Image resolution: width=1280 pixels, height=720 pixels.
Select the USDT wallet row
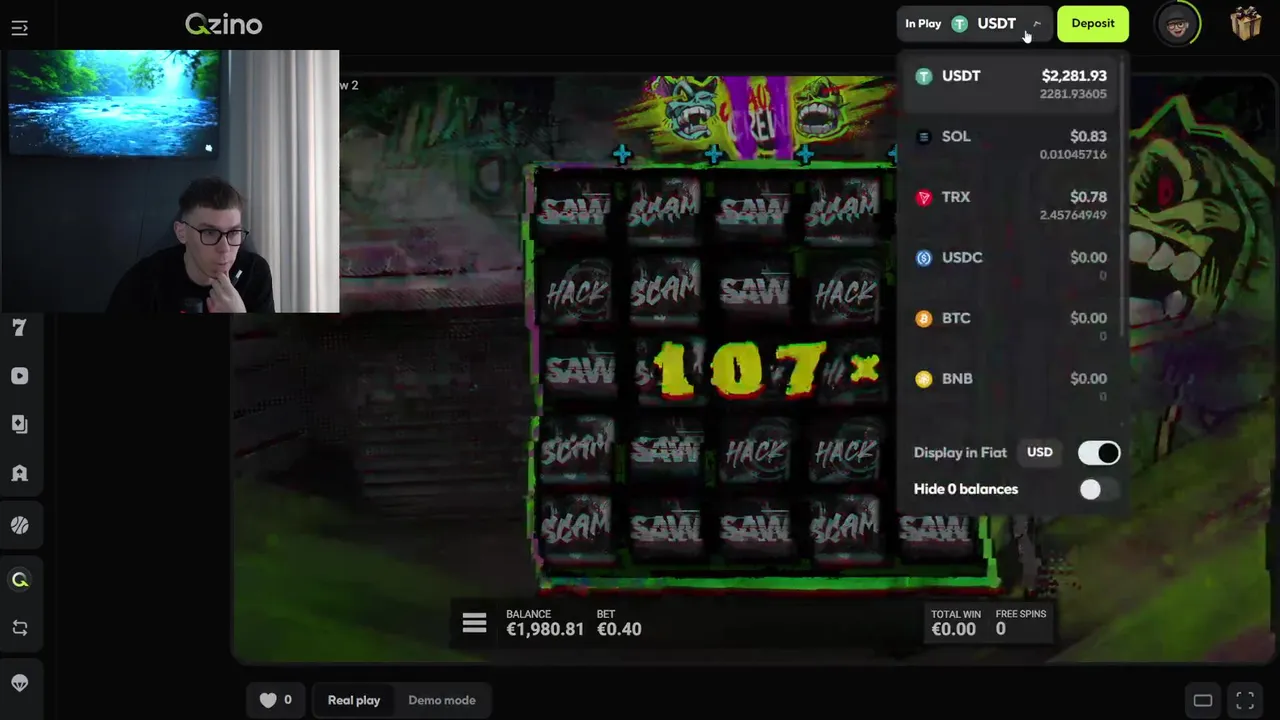pos(1010,84)
